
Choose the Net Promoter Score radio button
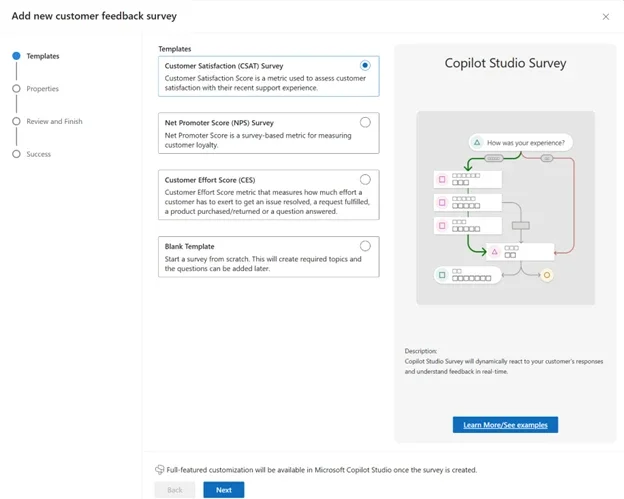tap(365, 122)
